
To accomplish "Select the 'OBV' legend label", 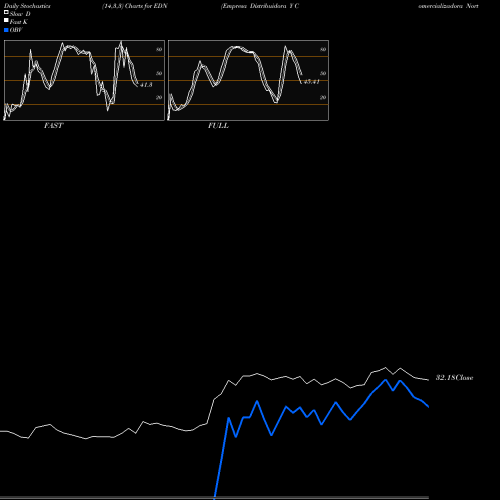I will (x=16, y=30).
